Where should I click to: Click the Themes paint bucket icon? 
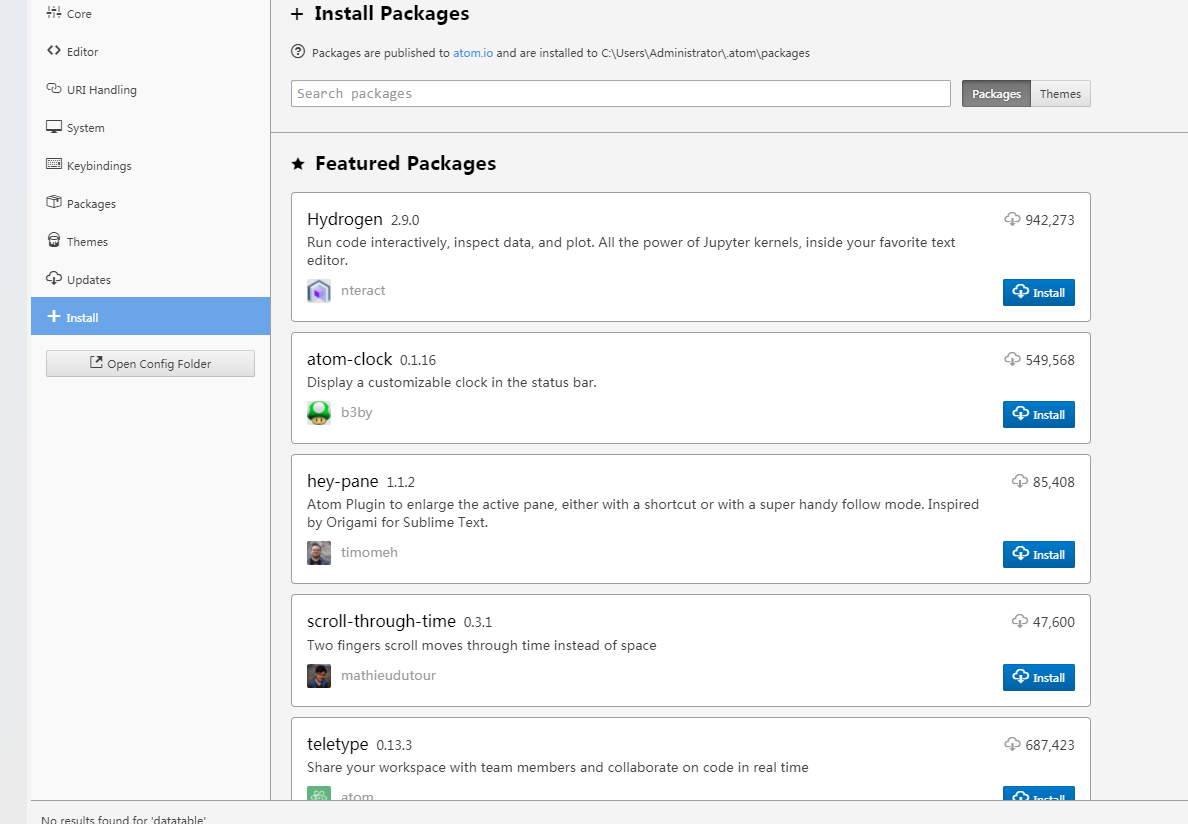click(x=54, y=240)
